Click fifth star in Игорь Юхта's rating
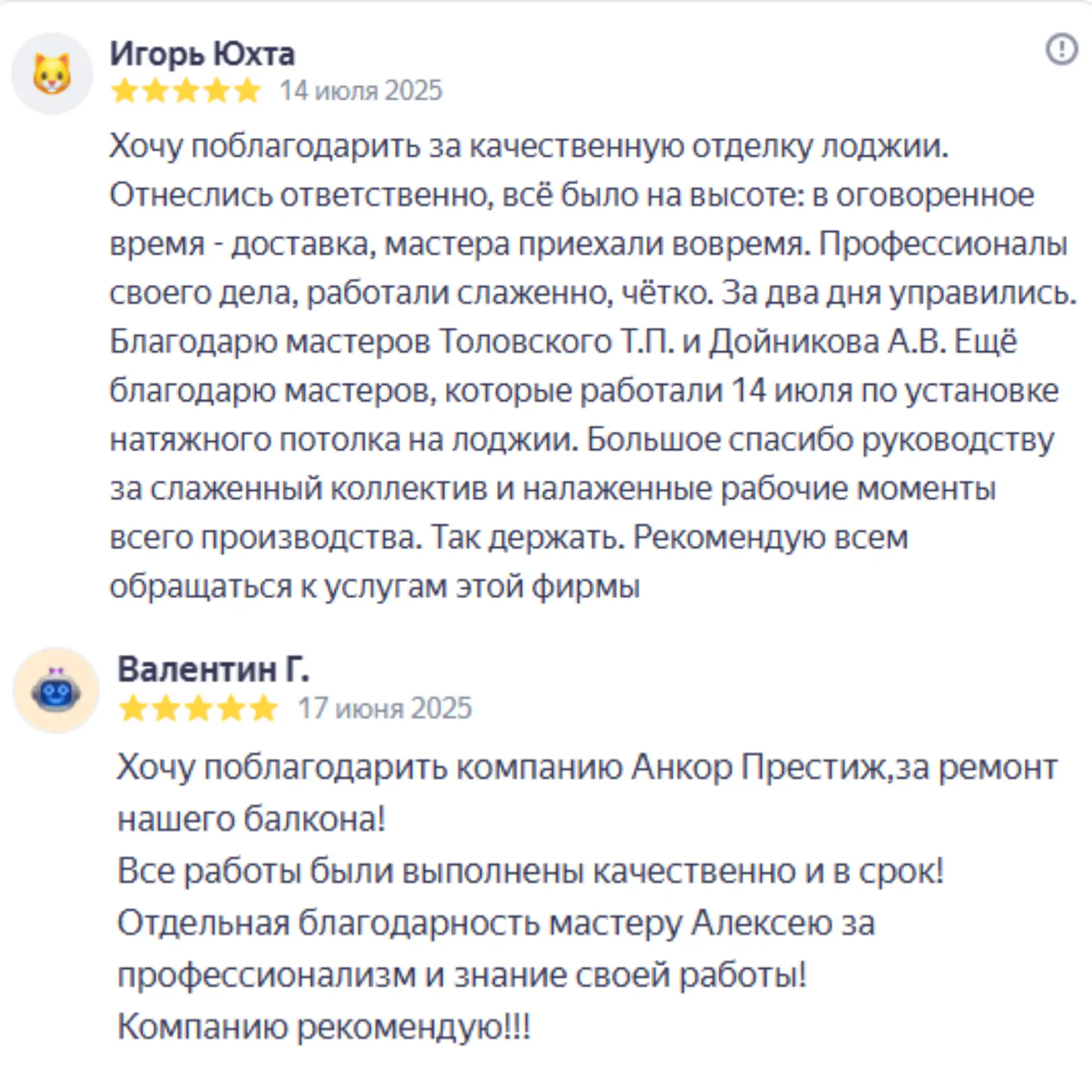Image resolution: width=1092 pixels, height=1092 pixels. [247, 91]
